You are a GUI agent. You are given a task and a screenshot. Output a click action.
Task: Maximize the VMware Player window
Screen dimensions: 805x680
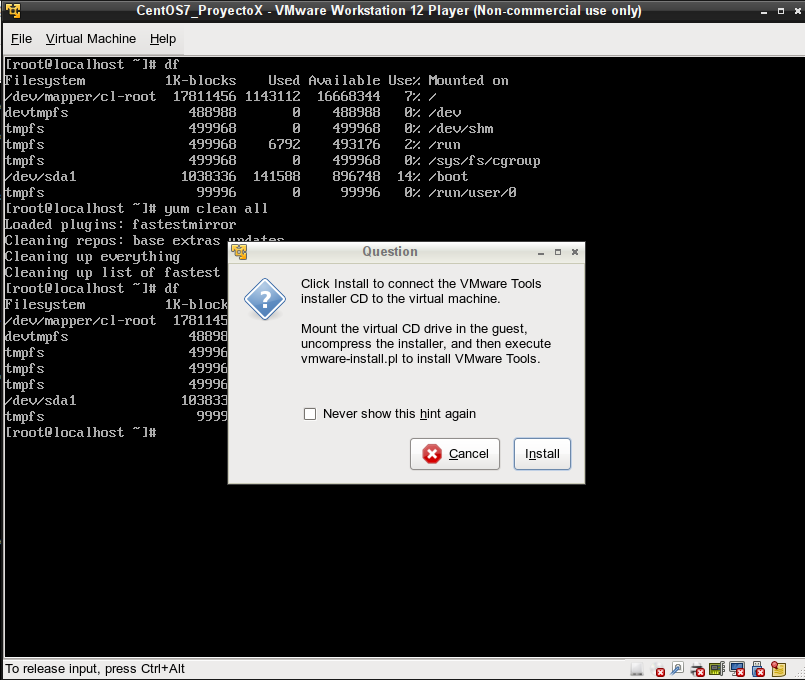click(781, 11)
